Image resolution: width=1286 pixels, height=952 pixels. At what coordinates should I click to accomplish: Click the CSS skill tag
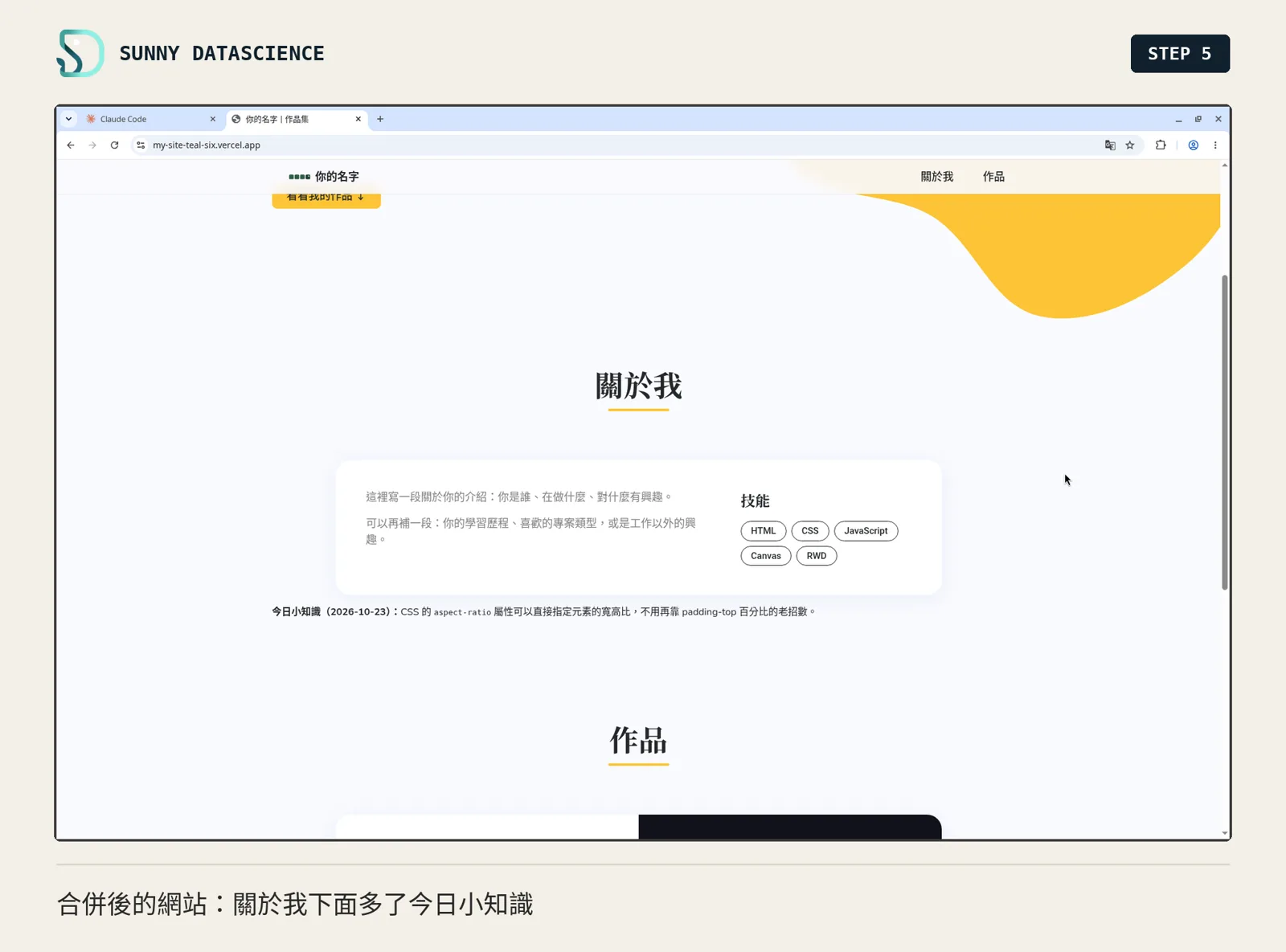[810, 531]
